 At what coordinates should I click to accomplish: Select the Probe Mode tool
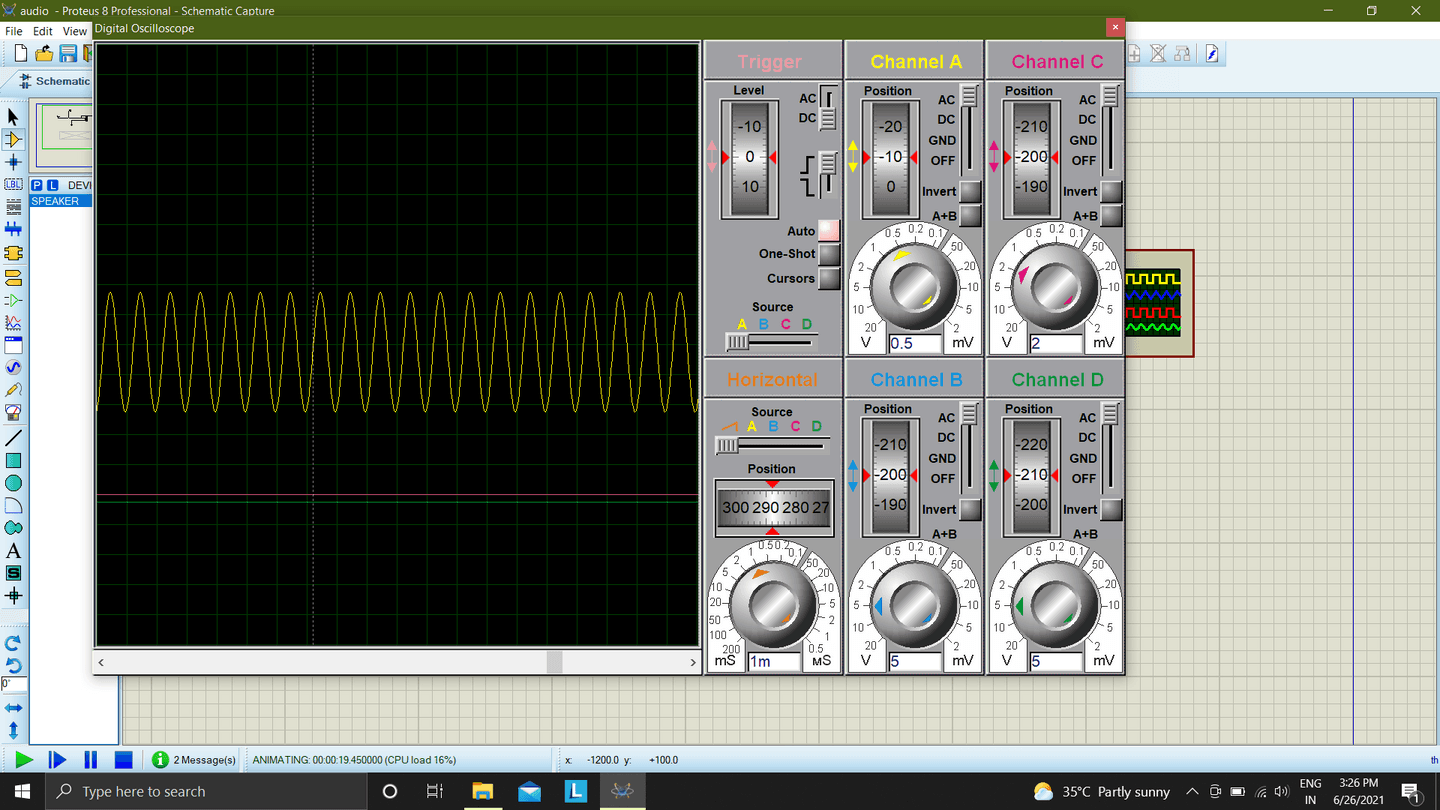[13, 390]
